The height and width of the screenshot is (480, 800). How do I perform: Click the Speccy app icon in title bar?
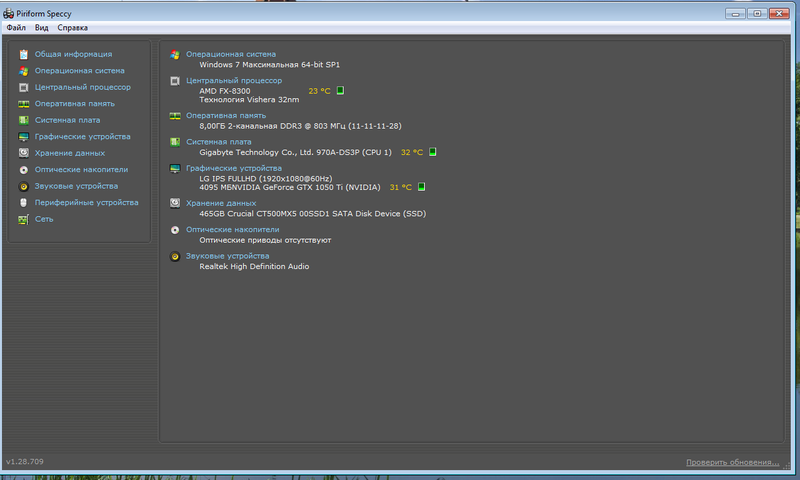point(8,13)
